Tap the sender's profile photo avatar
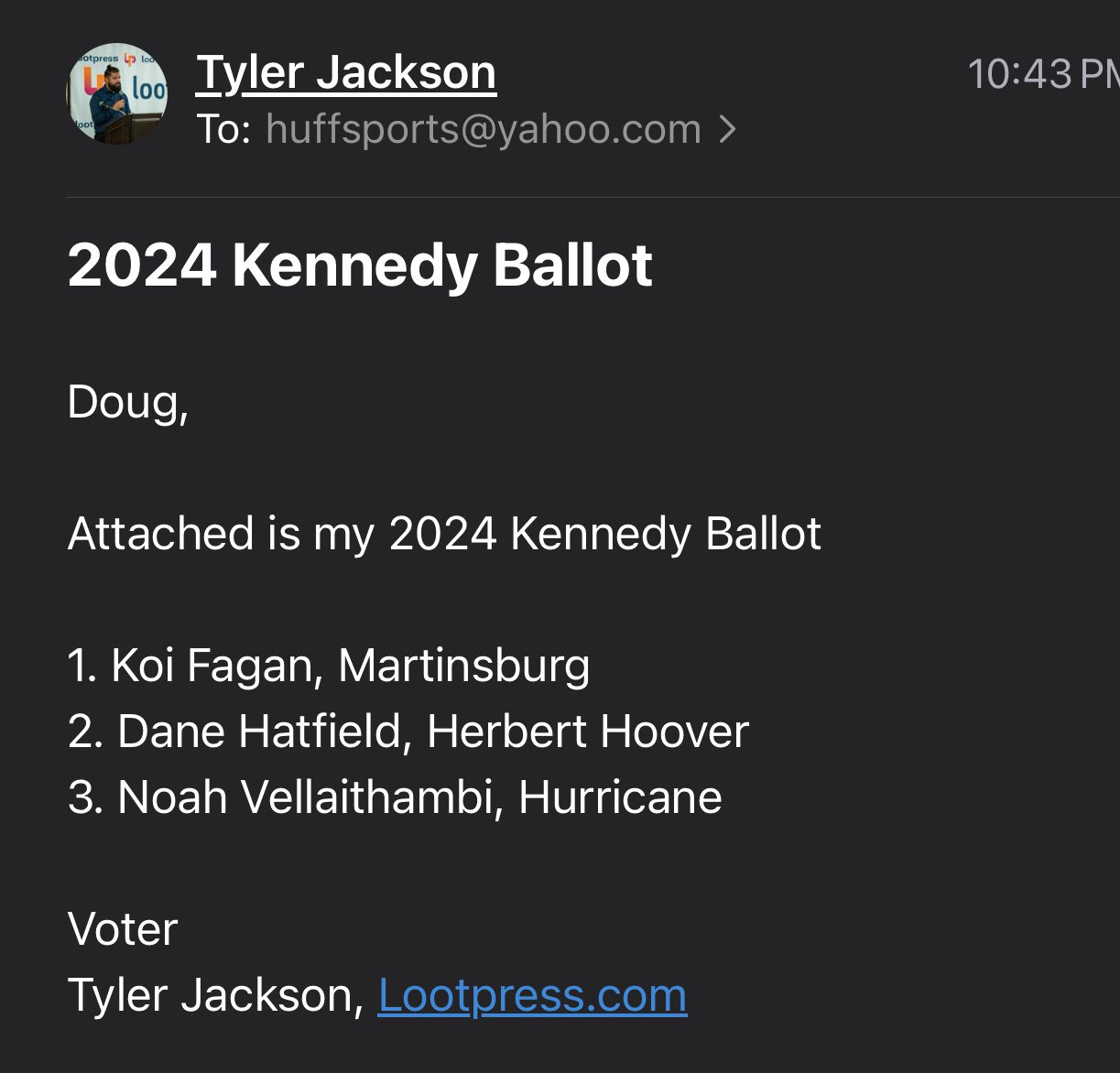 click(x=117, y=93)
